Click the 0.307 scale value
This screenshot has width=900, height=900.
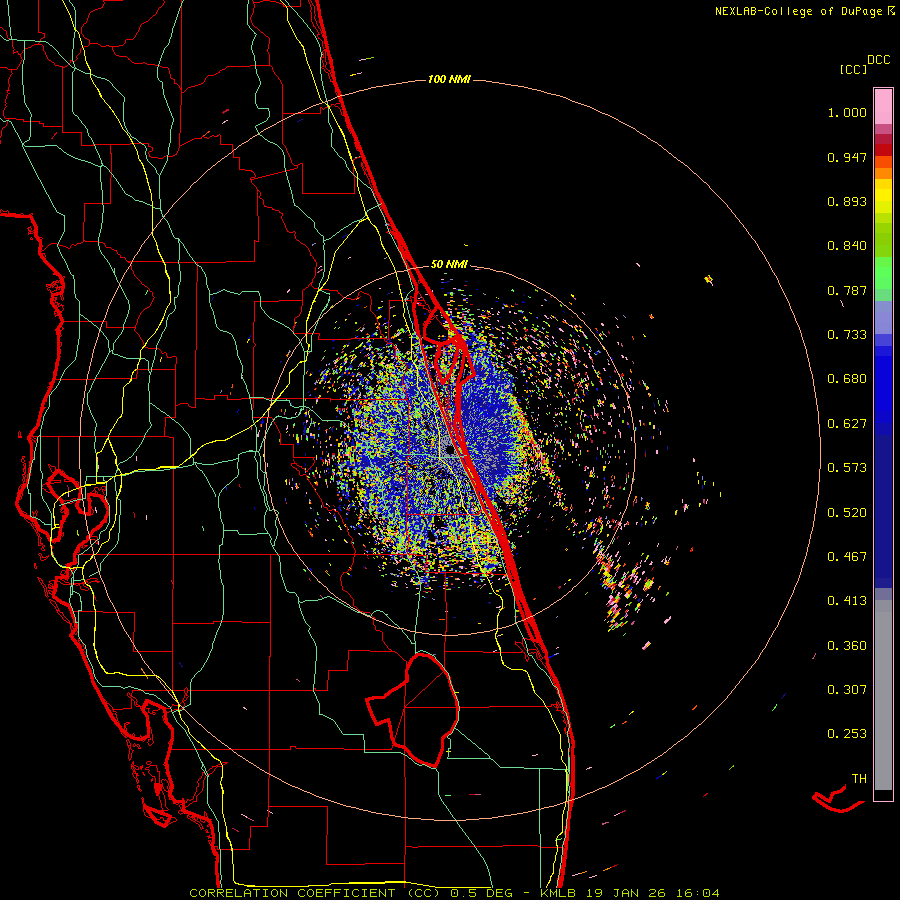click(847, 690)
